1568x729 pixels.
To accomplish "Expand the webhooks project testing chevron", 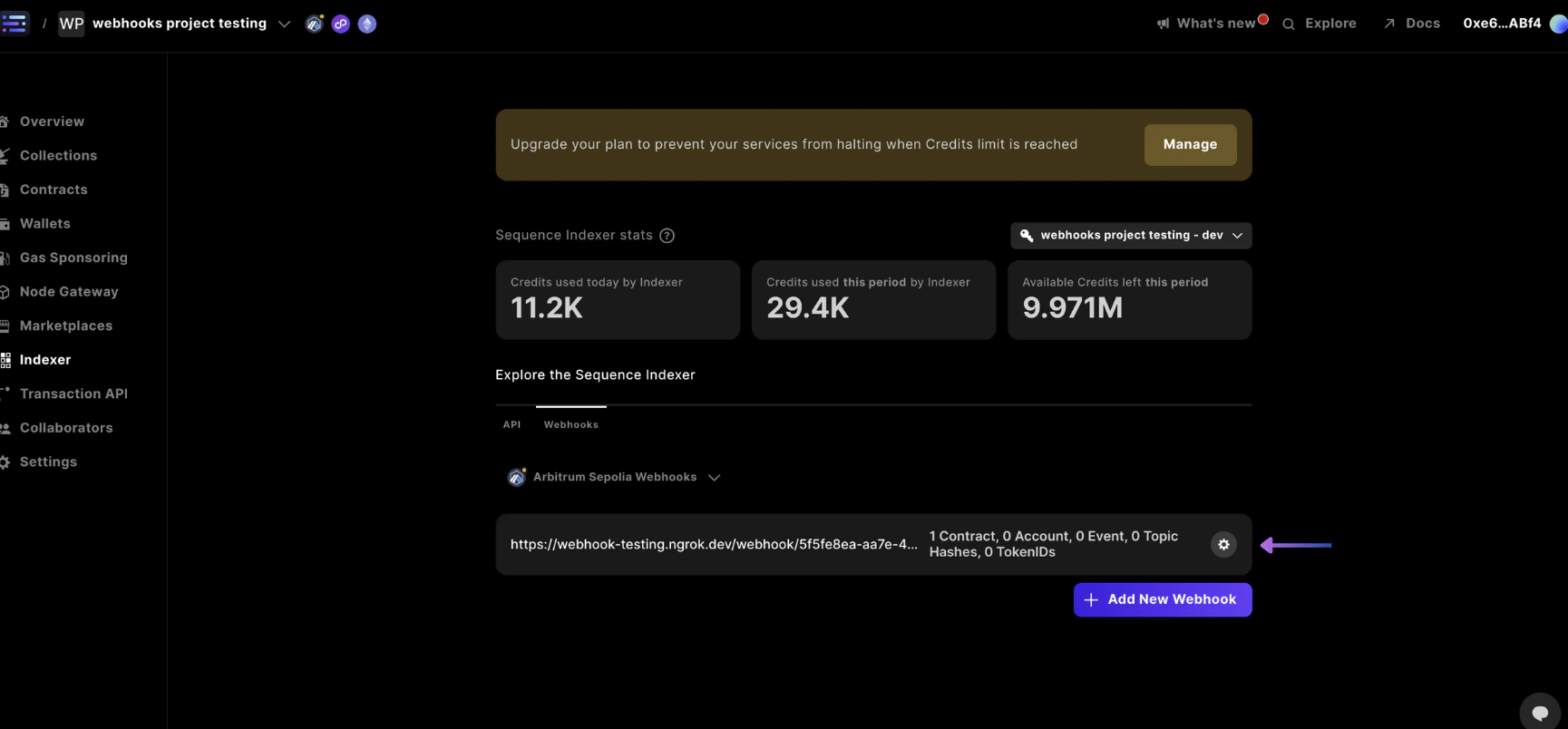I will [284, 24].
